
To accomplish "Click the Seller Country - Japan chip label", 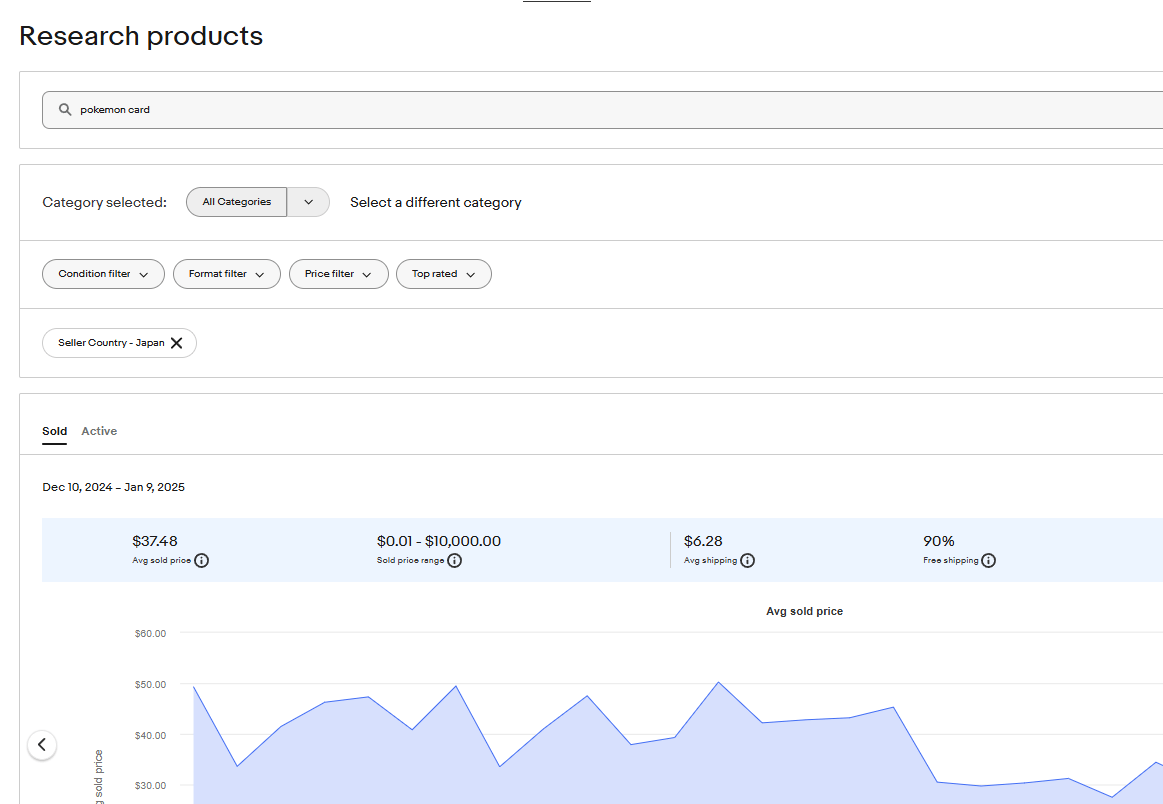I will [x=110, y=343].
